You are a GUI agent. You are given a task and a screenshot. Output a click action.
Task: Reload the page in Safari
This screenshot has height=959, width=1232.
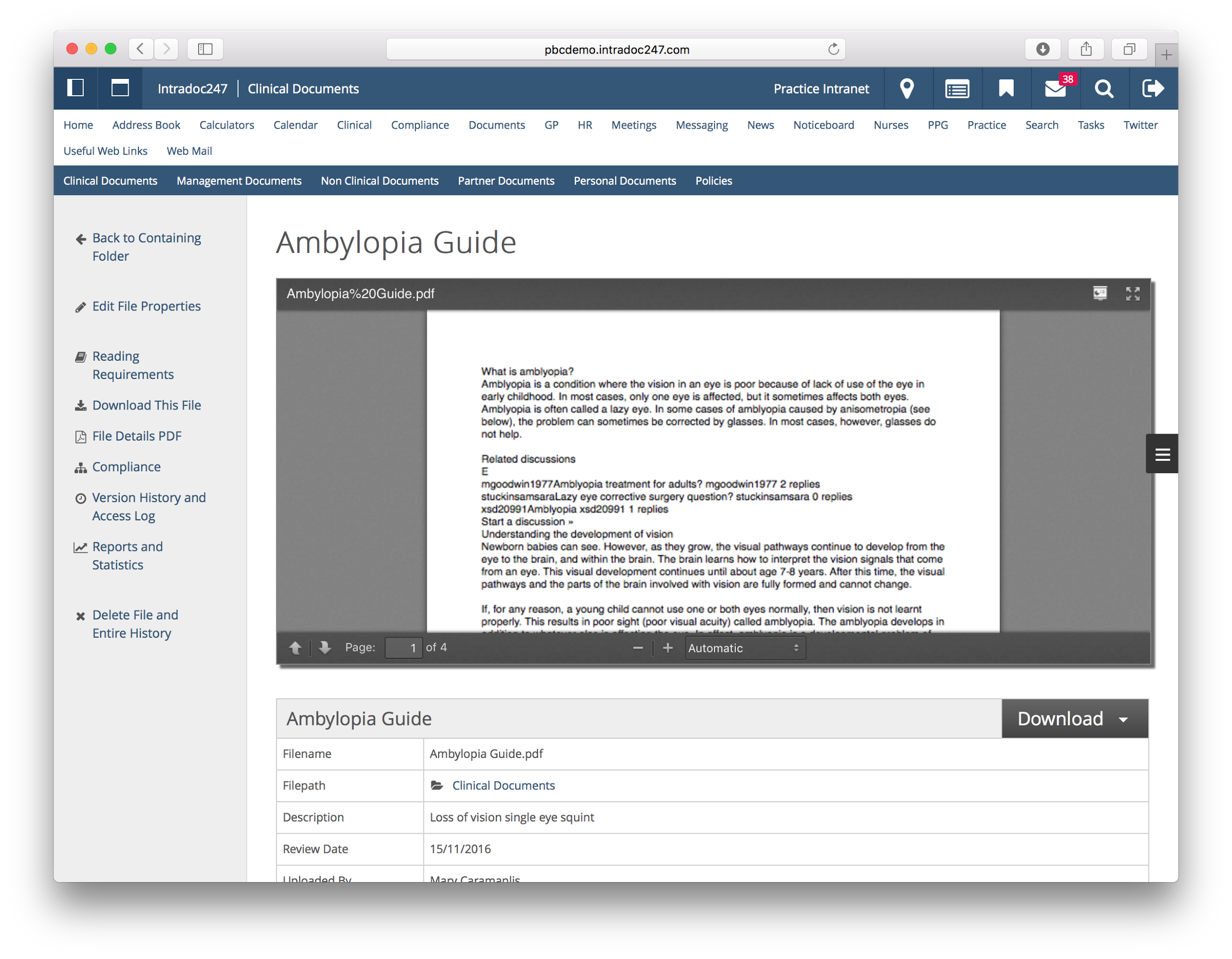pos(833,49)
